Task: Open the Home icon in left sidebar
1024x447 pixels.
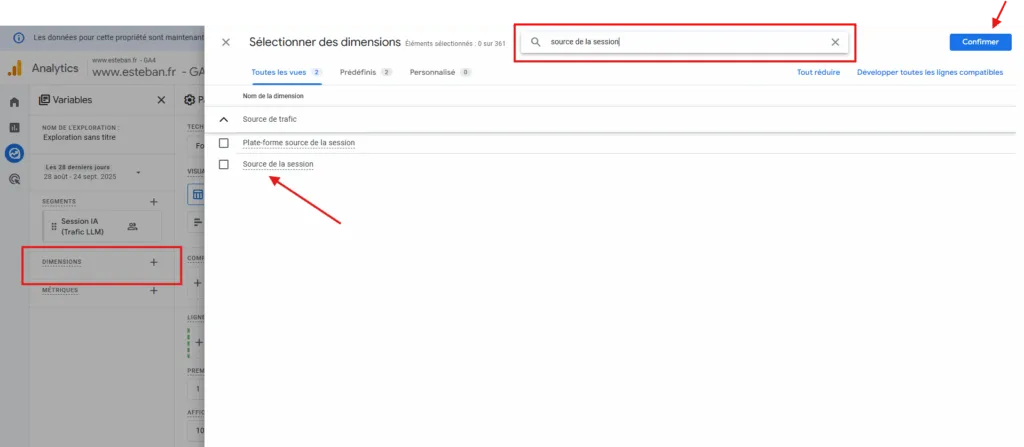Action: 14,102
